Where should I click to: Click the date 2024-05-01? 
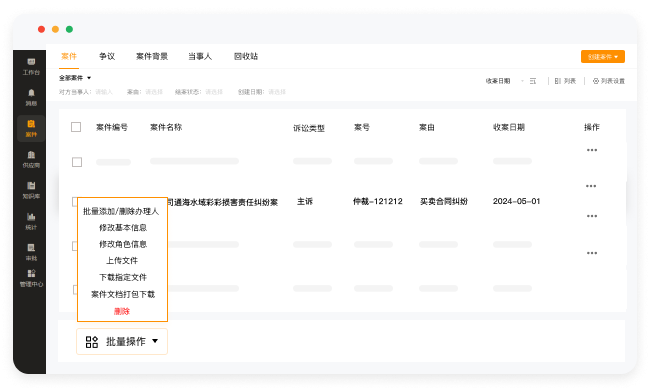[517, 202]
